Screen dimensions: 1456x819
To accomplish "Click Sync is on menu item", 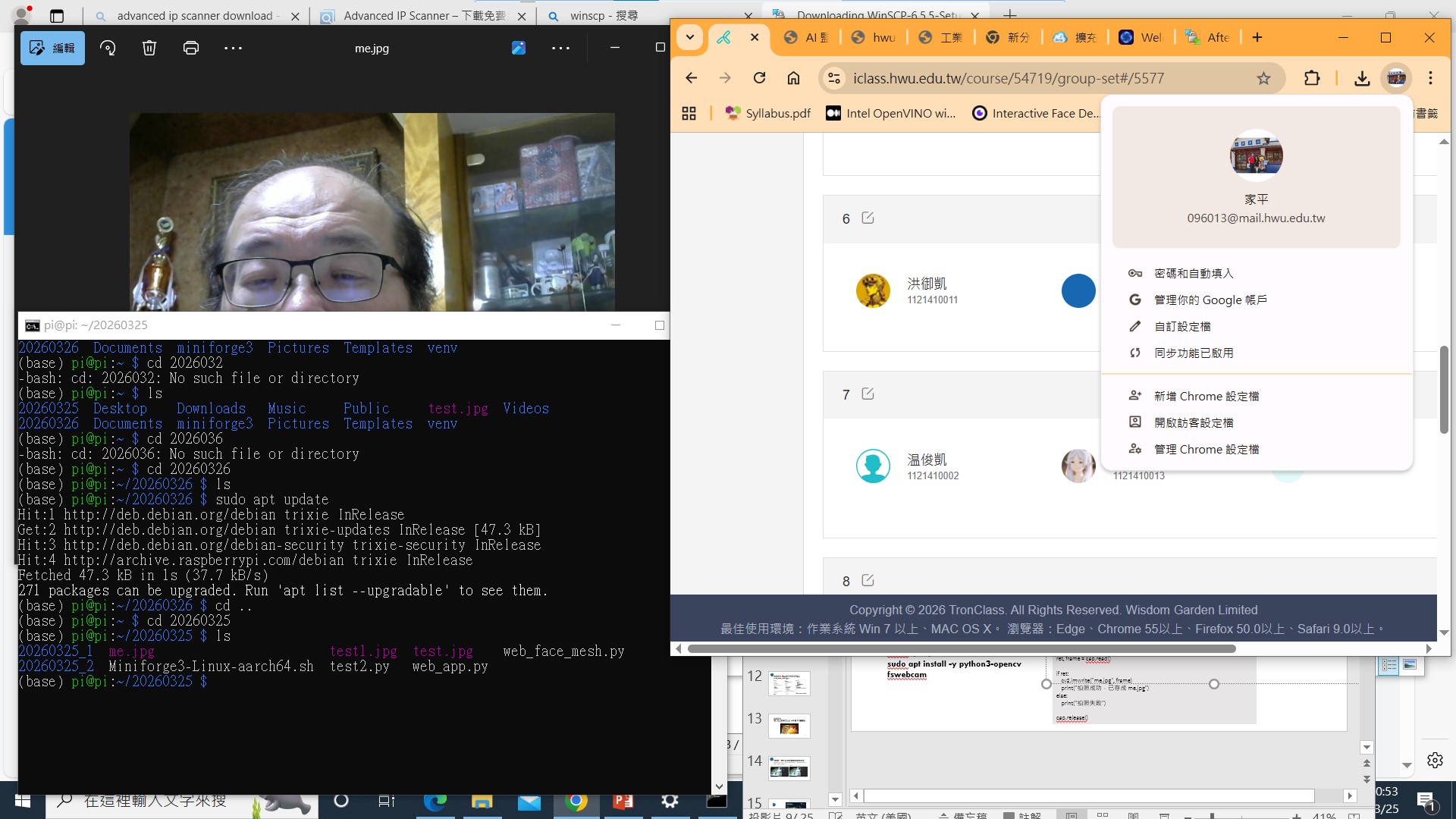I will pos(1194,353).
